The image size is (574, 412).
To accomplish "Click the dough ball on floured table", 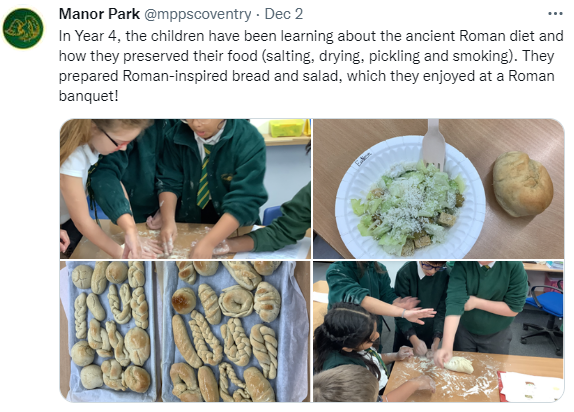I will click(x=459, y=365).
